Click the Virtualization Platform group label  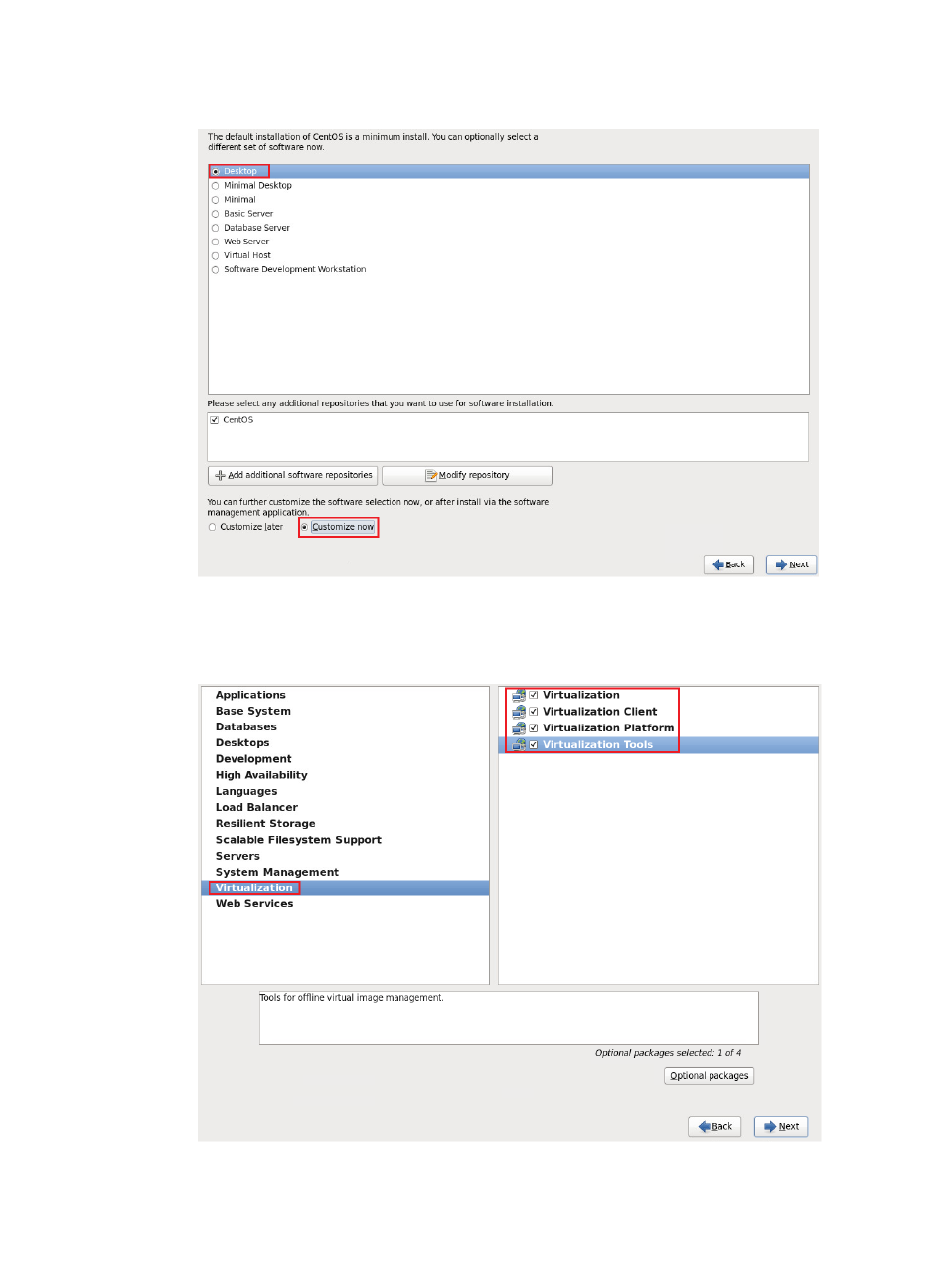pyautogui.click(x=608, y=727)
